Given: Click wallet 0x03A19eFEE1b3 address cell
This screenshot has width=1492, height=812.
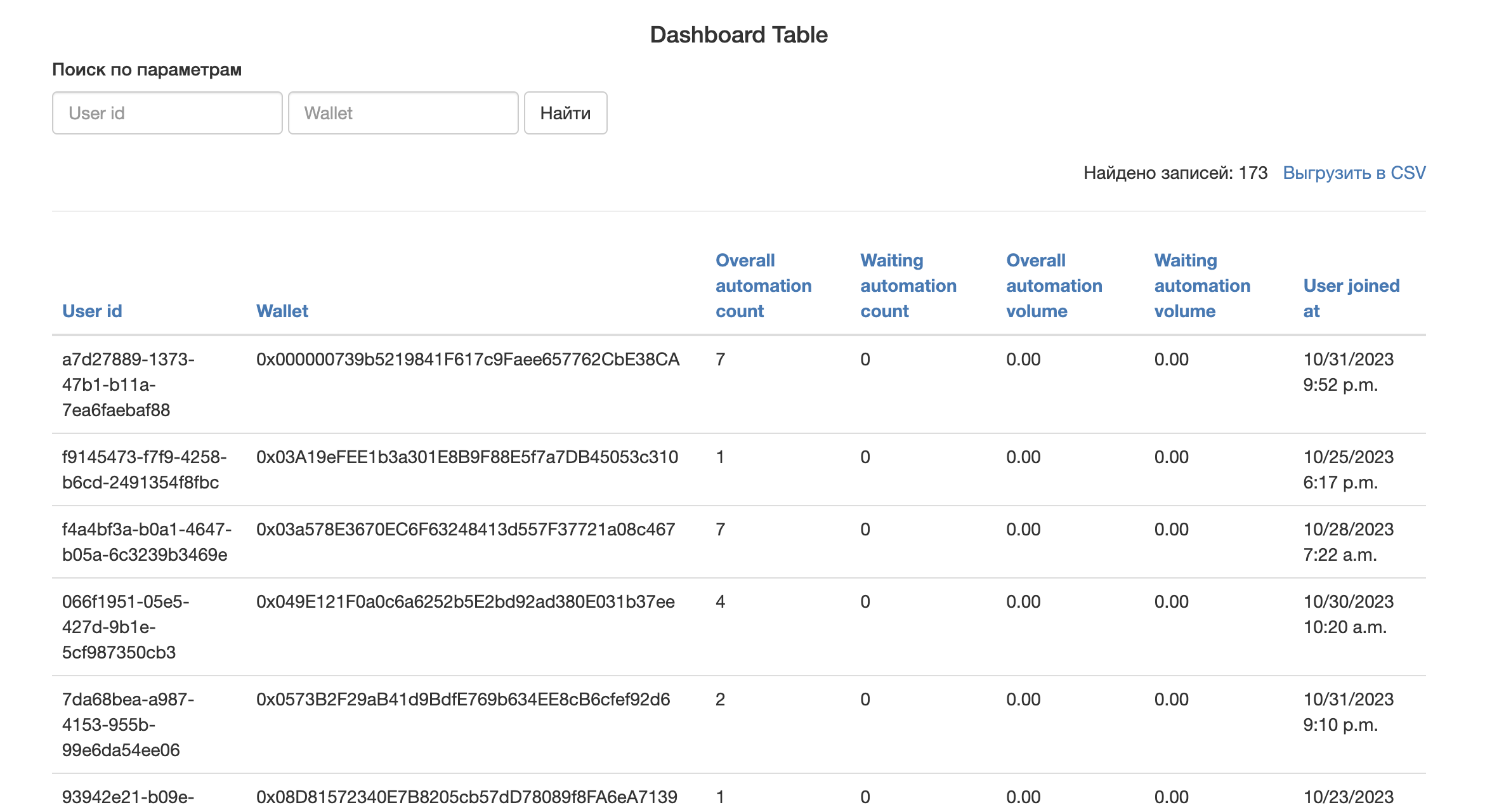Looking at the screenshot, I should (x=467, y=457).
